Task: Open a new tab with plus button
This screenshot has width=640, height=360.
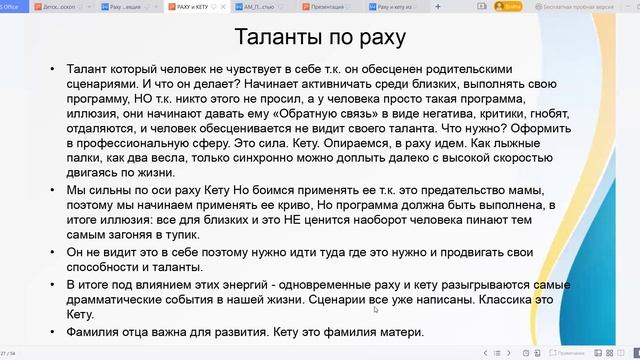Action: [438, 7]
